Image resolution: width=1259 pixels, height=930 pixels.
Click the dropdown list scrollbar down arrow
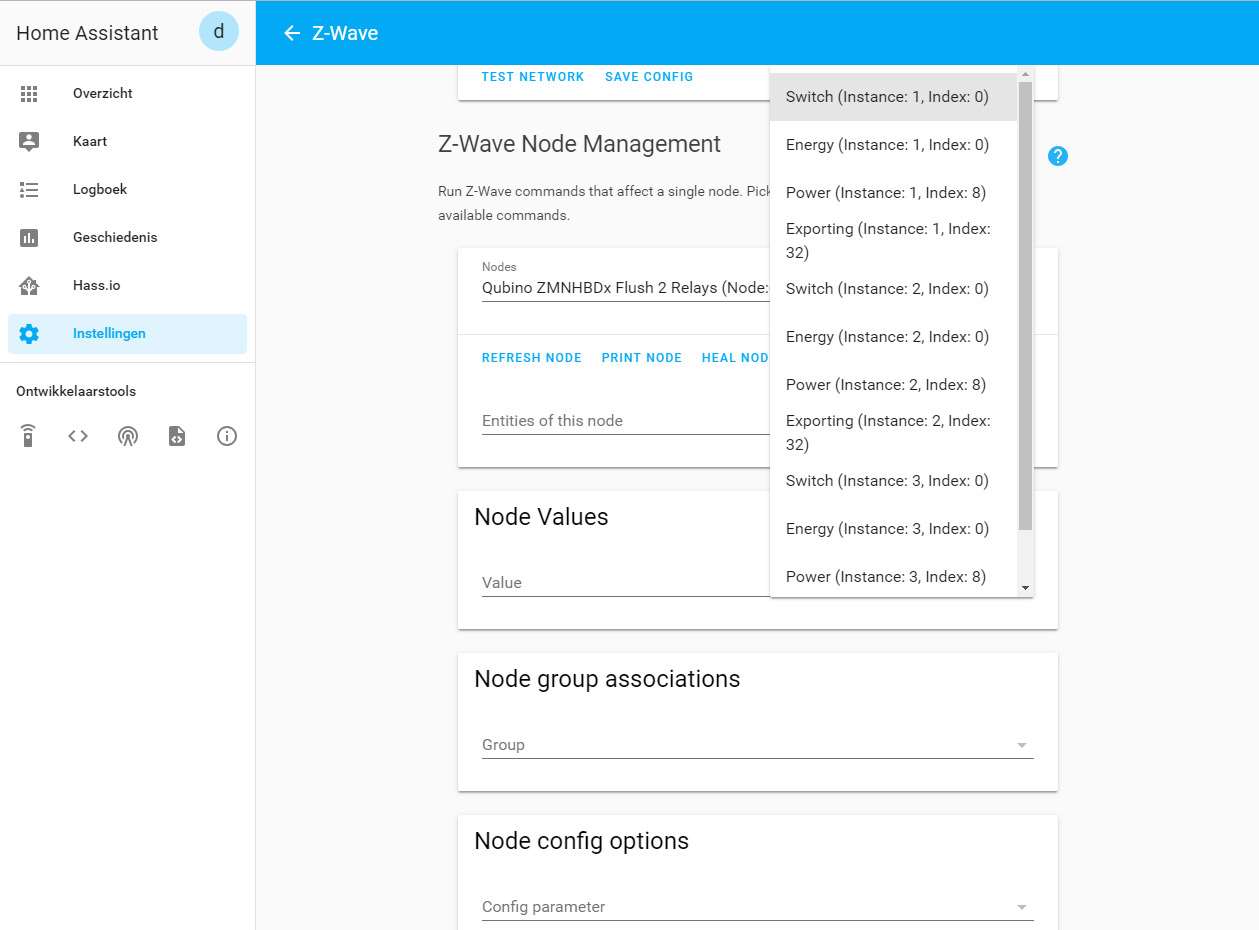(1025, 588)
